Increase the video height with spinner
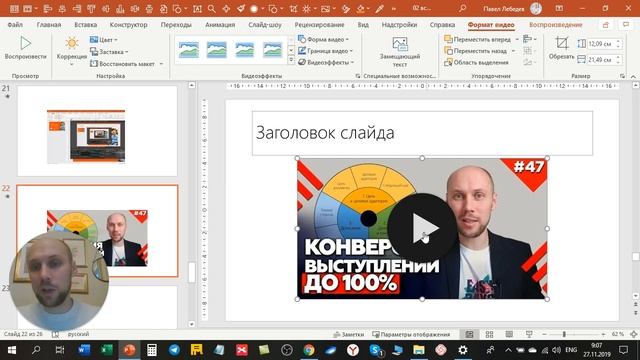The height and width of the screenshot is (360, 640). pos(618,41)
